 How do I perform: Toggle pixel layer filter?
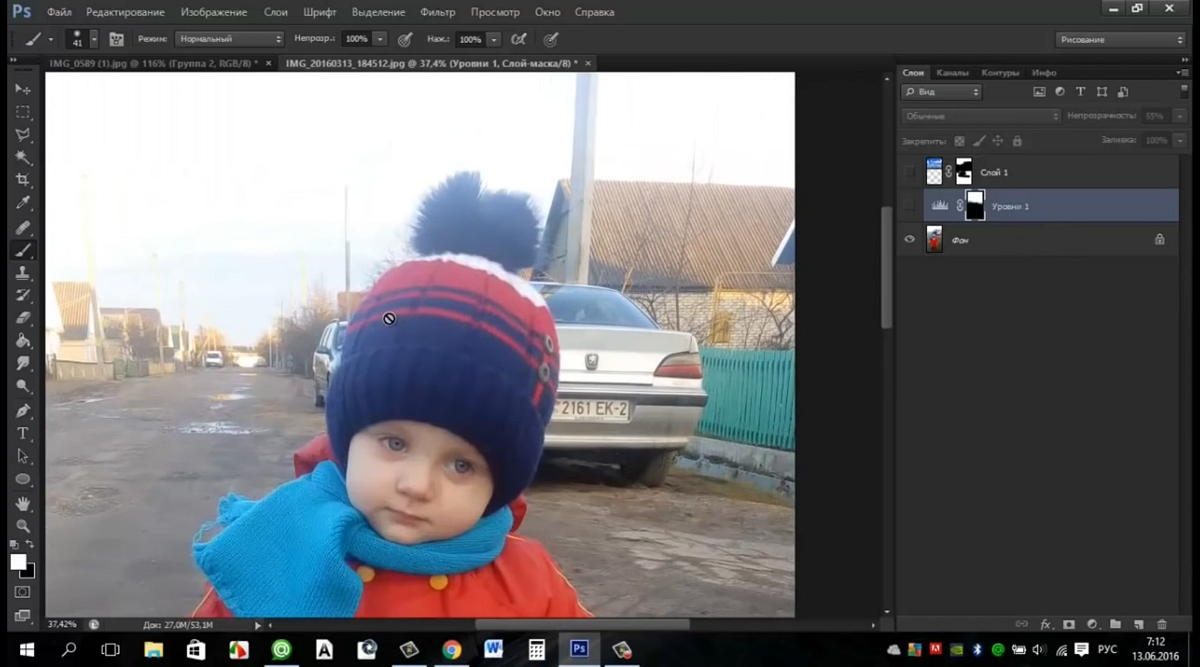click(1039, 92)
